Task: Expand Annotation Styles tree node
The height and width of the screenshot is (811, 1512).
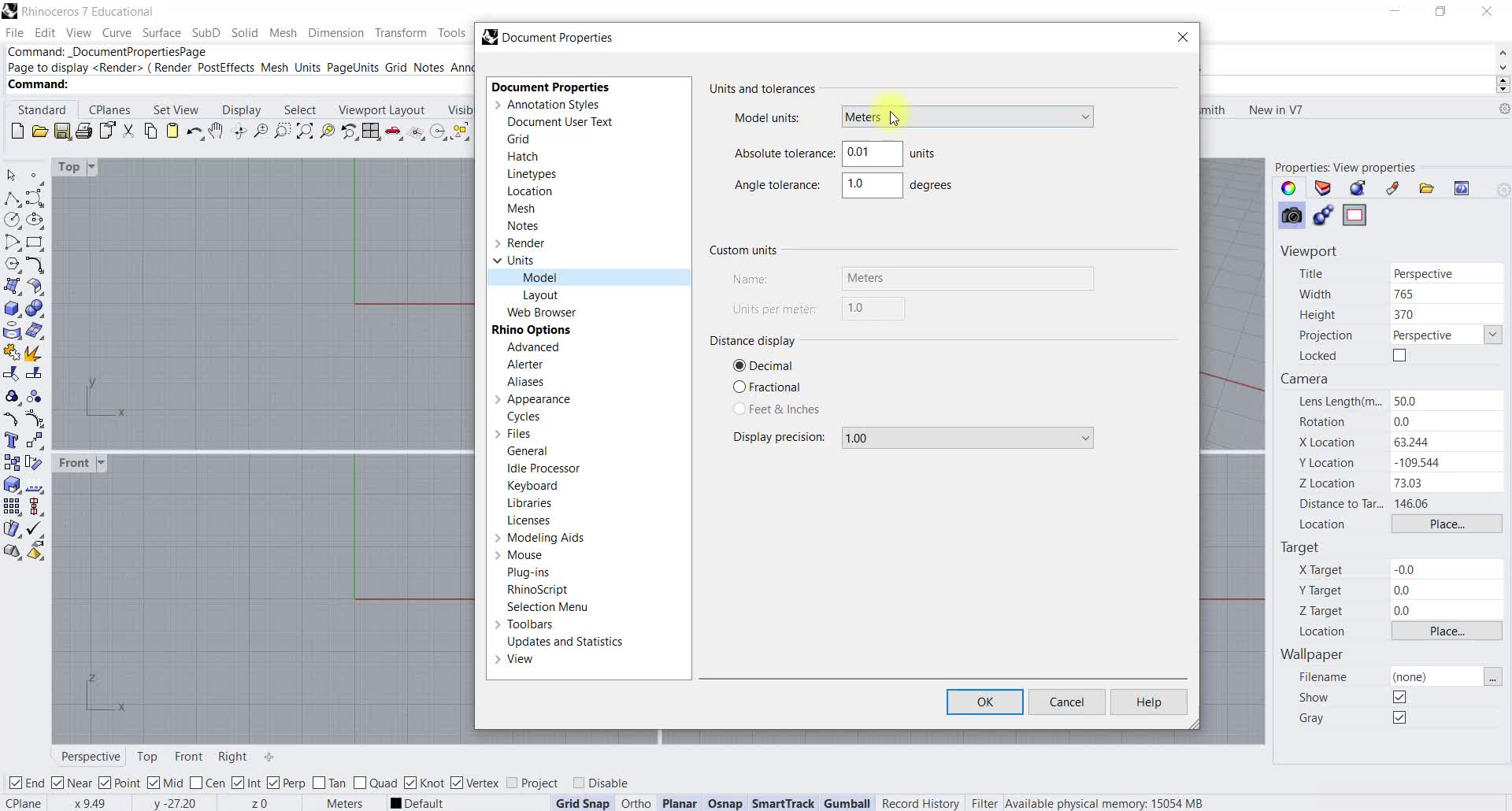Action: [x=498, y=105]
